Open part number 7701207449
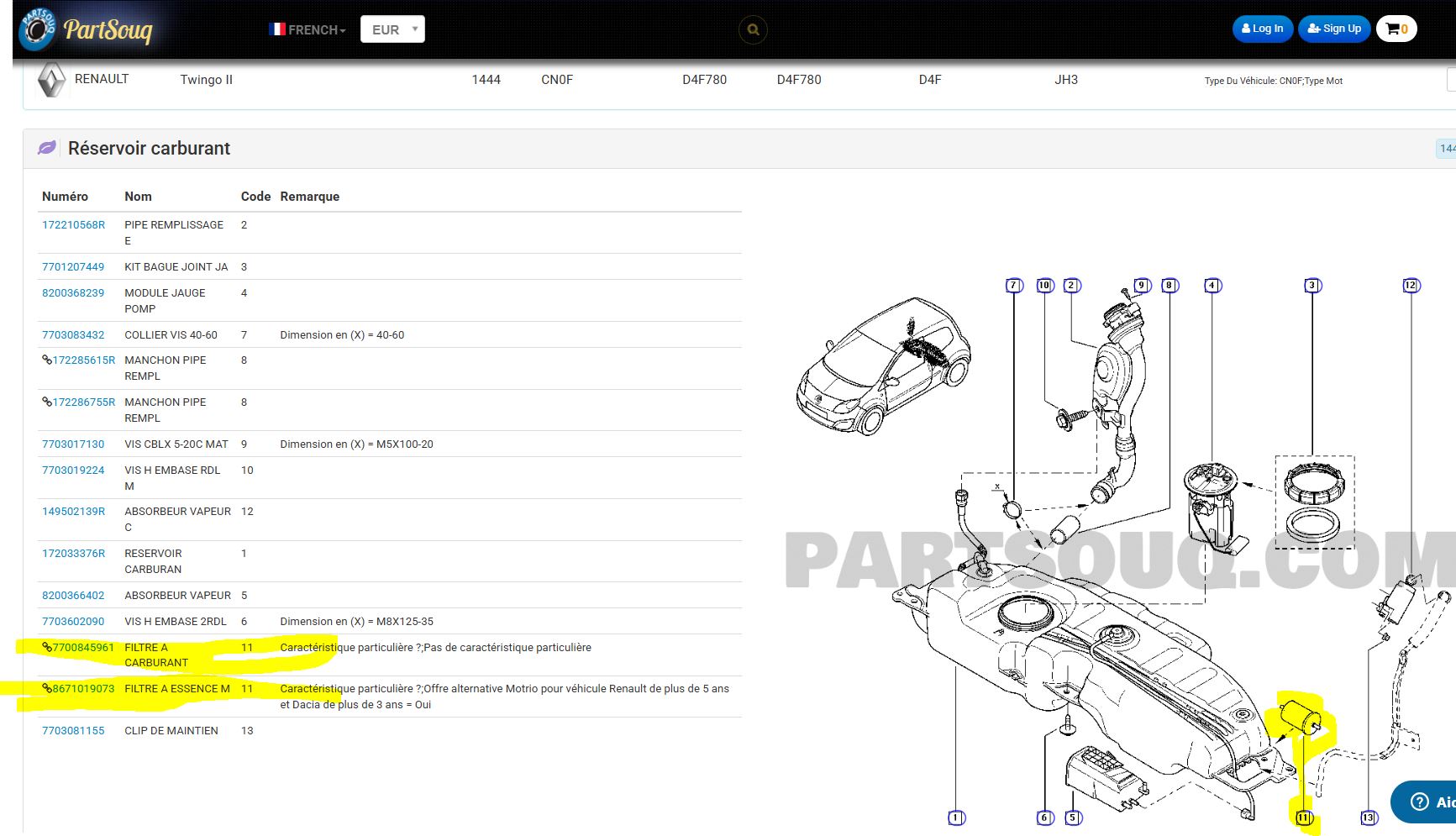 click(73, 267)
